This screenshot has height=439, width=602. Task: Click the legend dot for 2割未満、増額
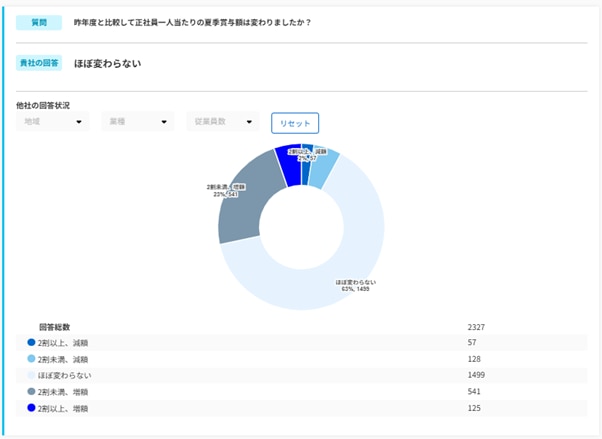click(x=31, y=391)
